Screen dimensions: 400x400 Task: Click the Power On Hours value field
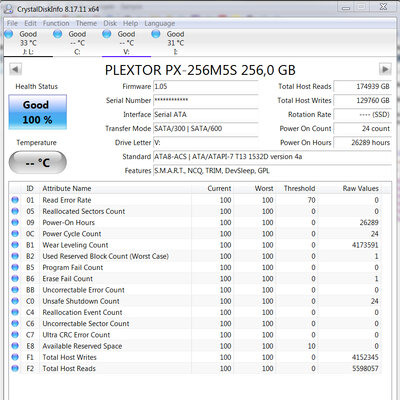[x=362, y=142]
